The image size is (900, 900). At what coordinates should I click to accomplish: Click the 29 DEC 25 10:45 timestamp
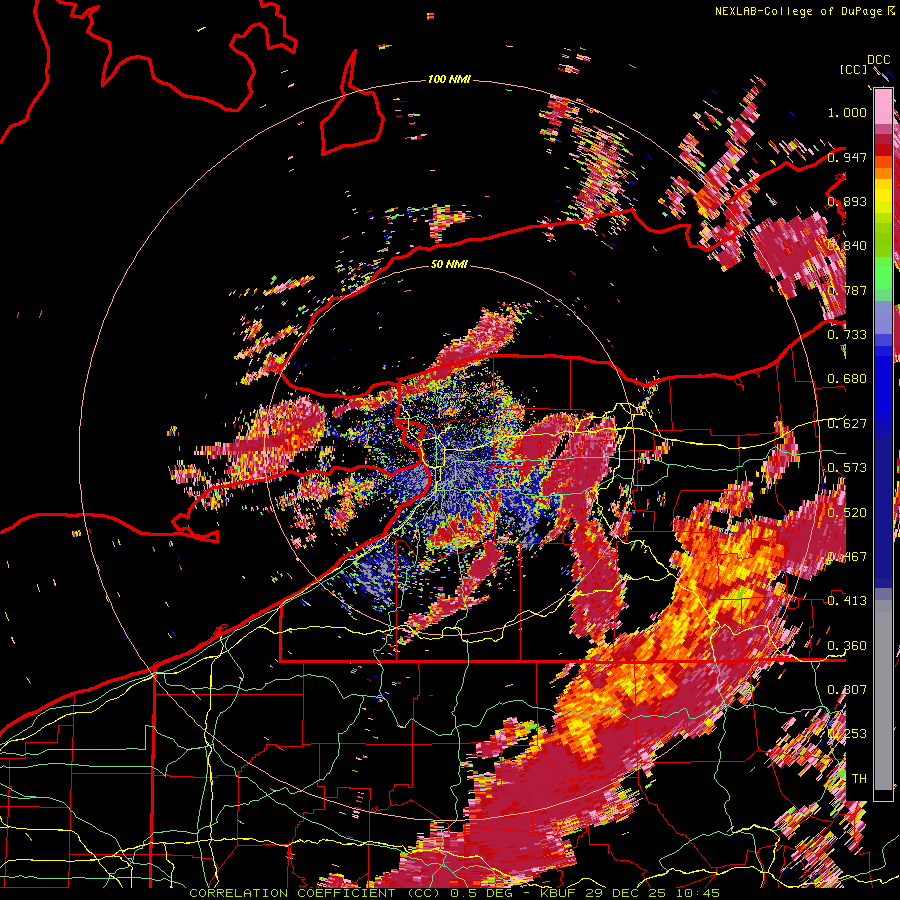click(651, 893)
